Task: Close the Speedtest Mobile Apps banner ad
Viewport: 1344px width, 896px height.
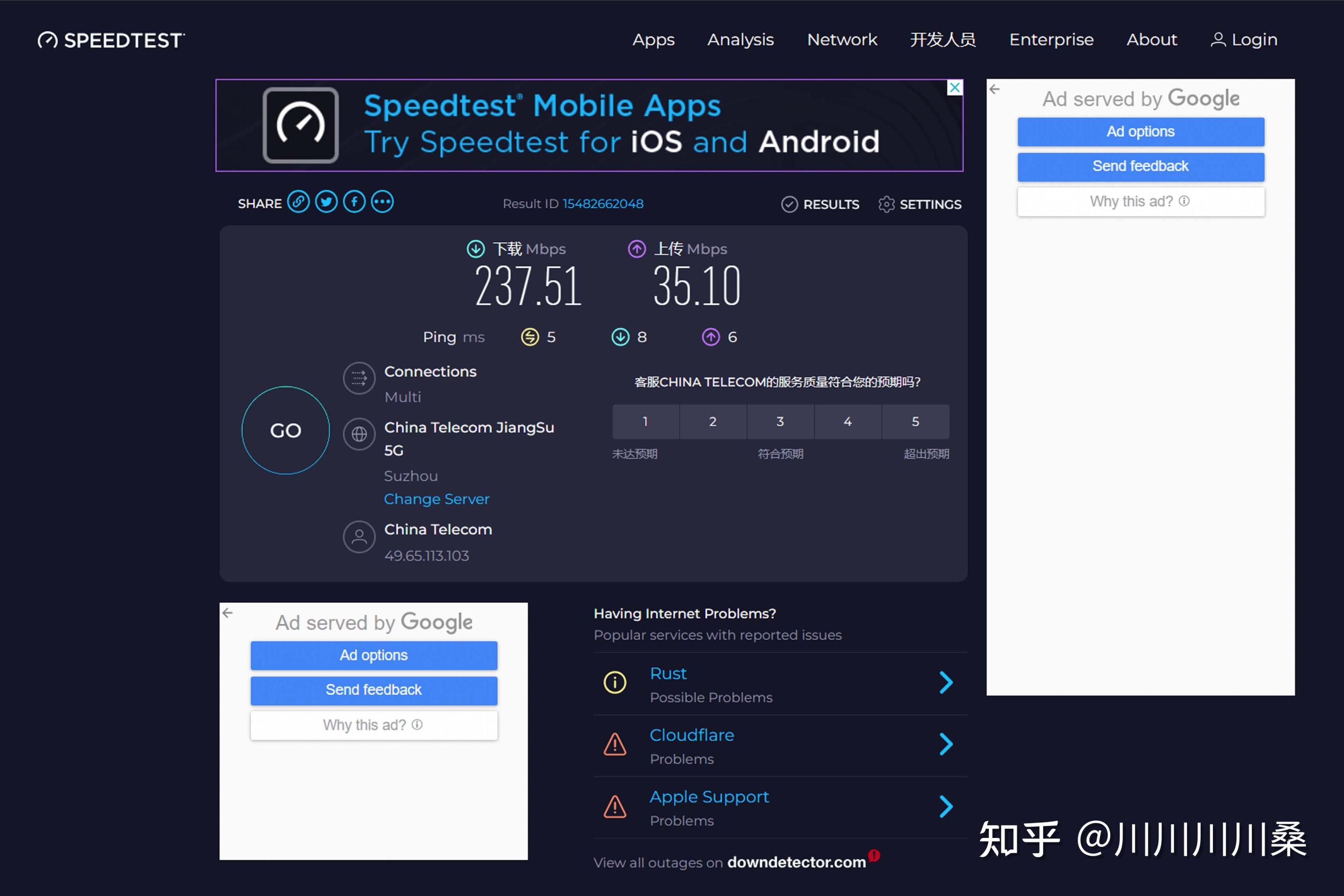Action: coord(954,88)
